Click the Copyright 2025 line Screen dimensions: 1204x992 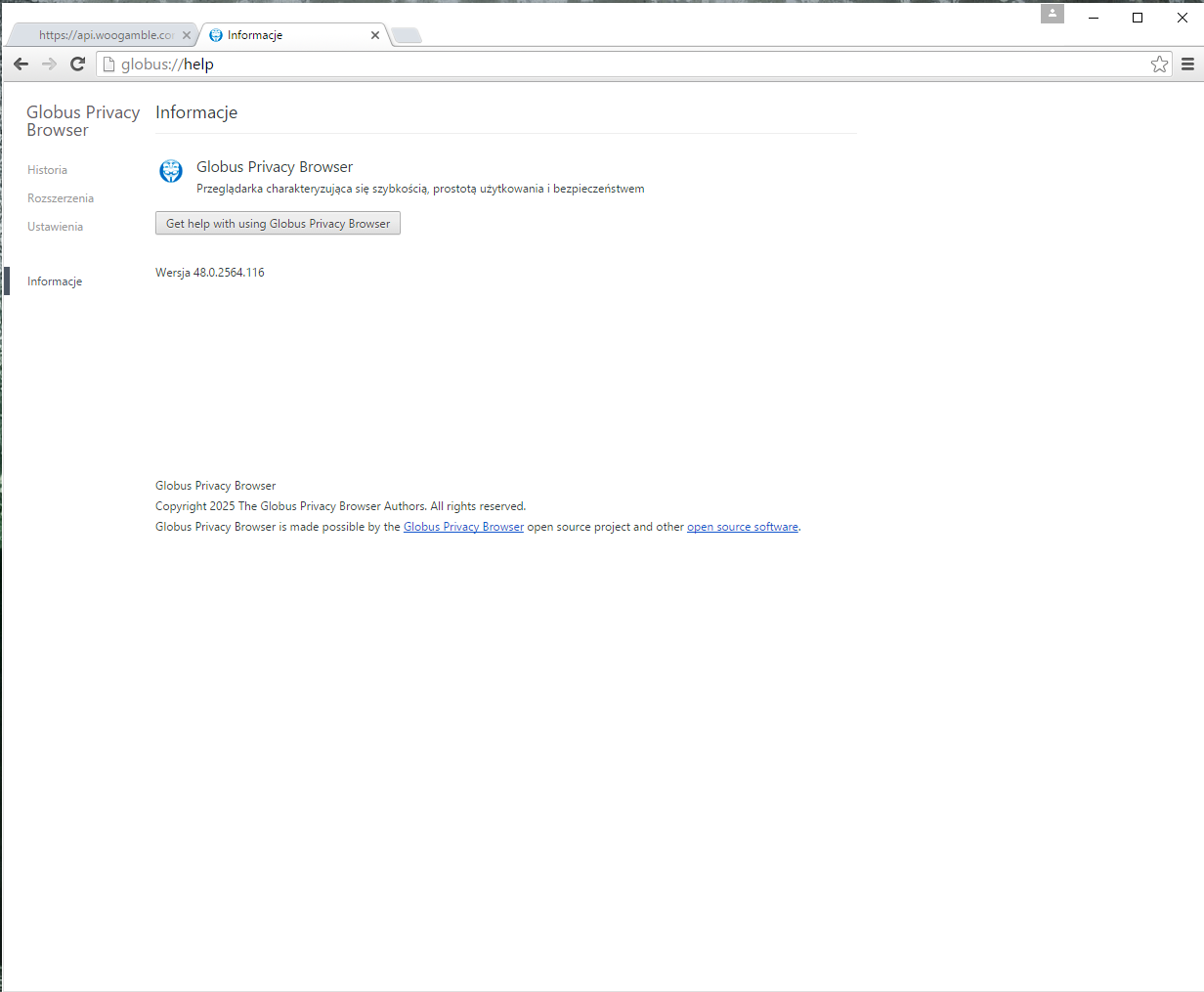click(x=340, y=506)
